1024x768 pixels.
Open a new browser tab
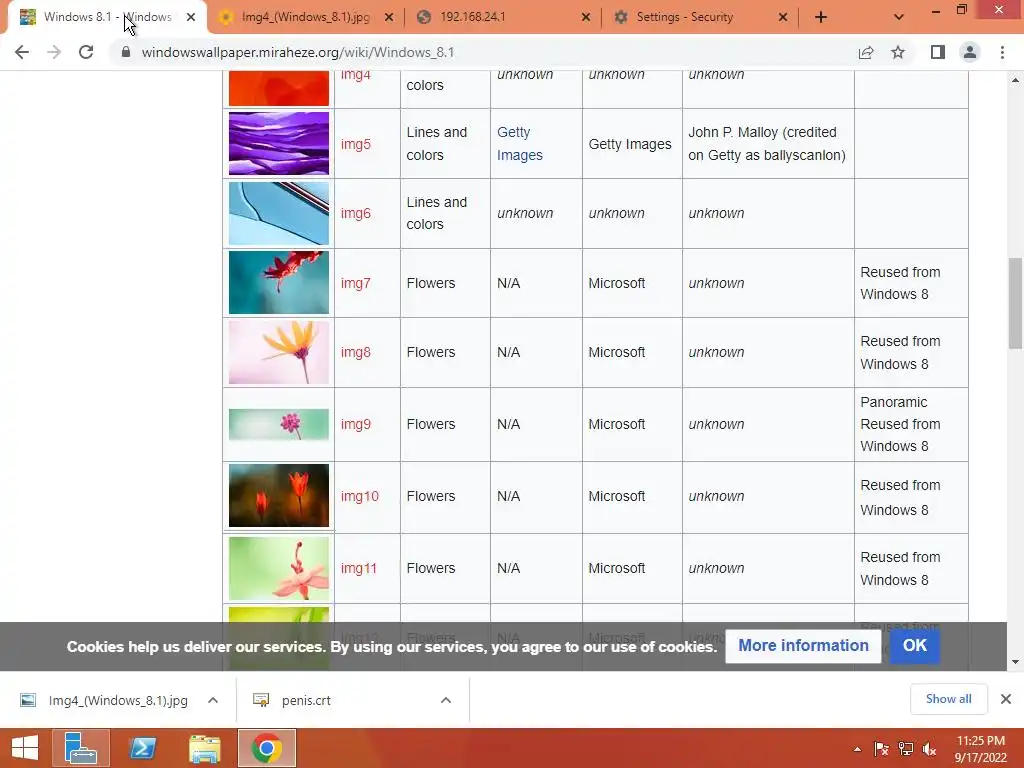point(821,17)
